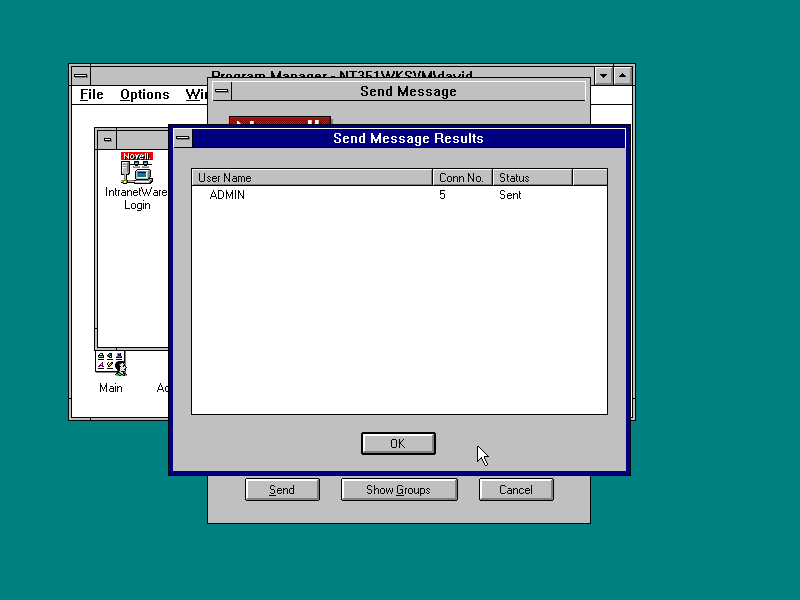Open Show Groups in Send Message window
This screenshot has height=600, width=800.
(x=399, y=490)
